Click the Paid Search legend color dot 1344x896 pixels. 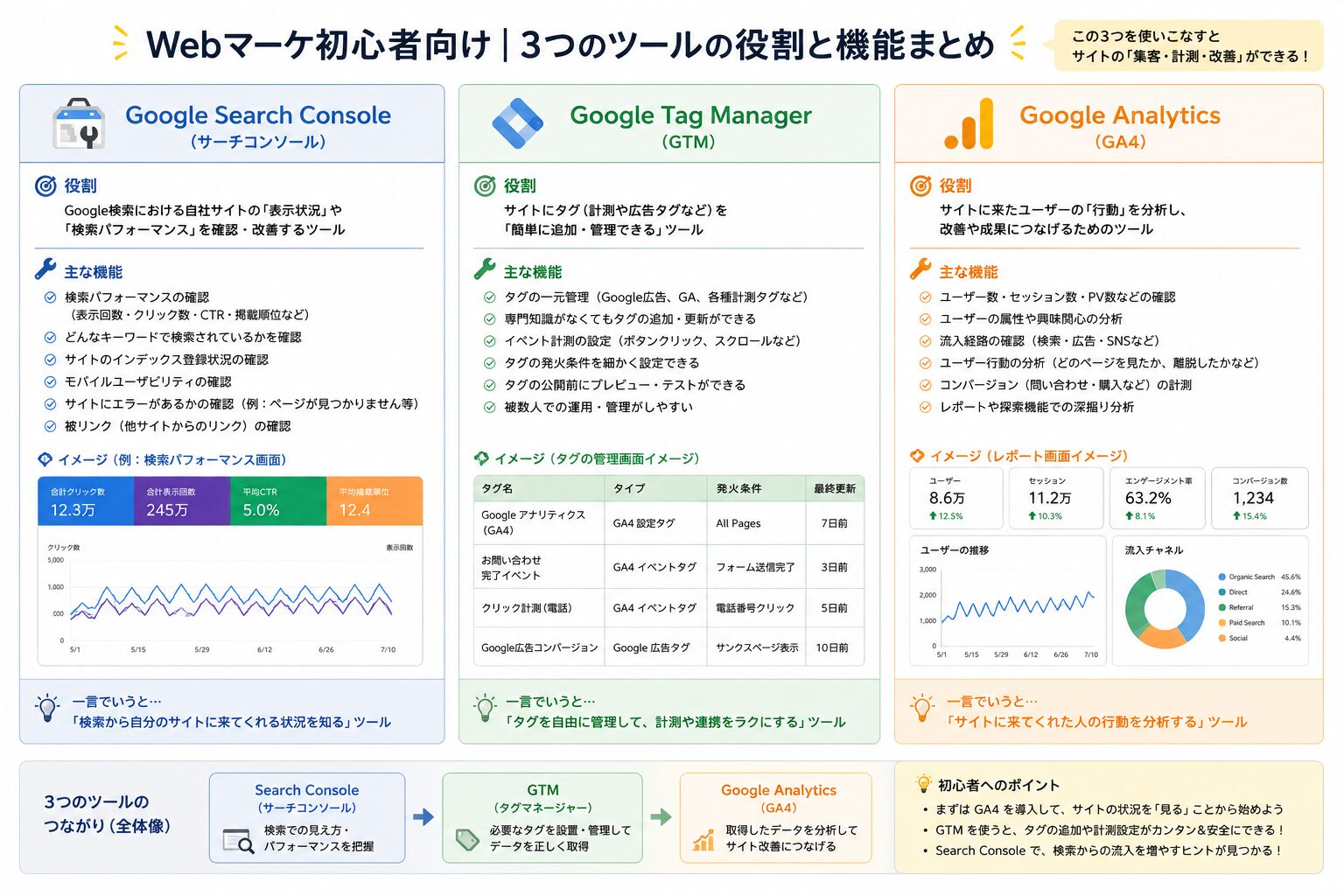click(1221, 623)
